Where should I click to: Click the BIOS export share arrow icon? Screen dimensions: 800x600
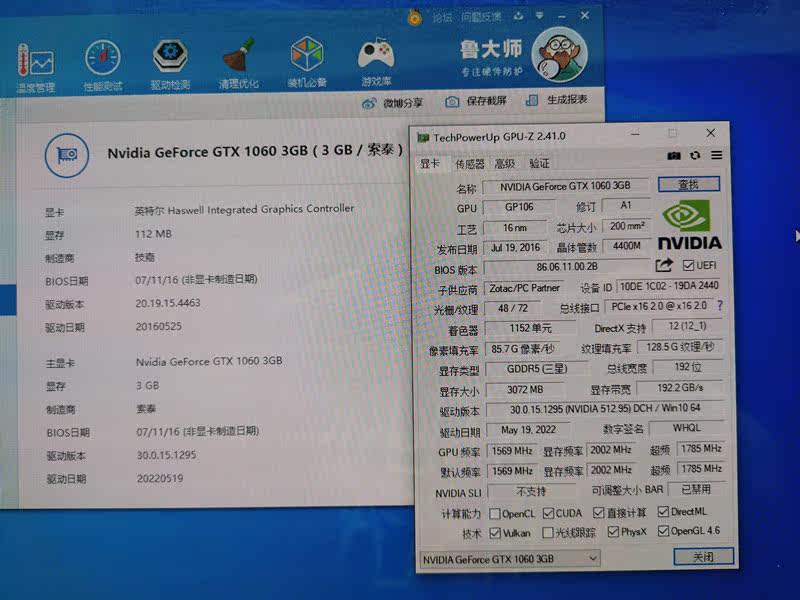[x=664, y=265]
